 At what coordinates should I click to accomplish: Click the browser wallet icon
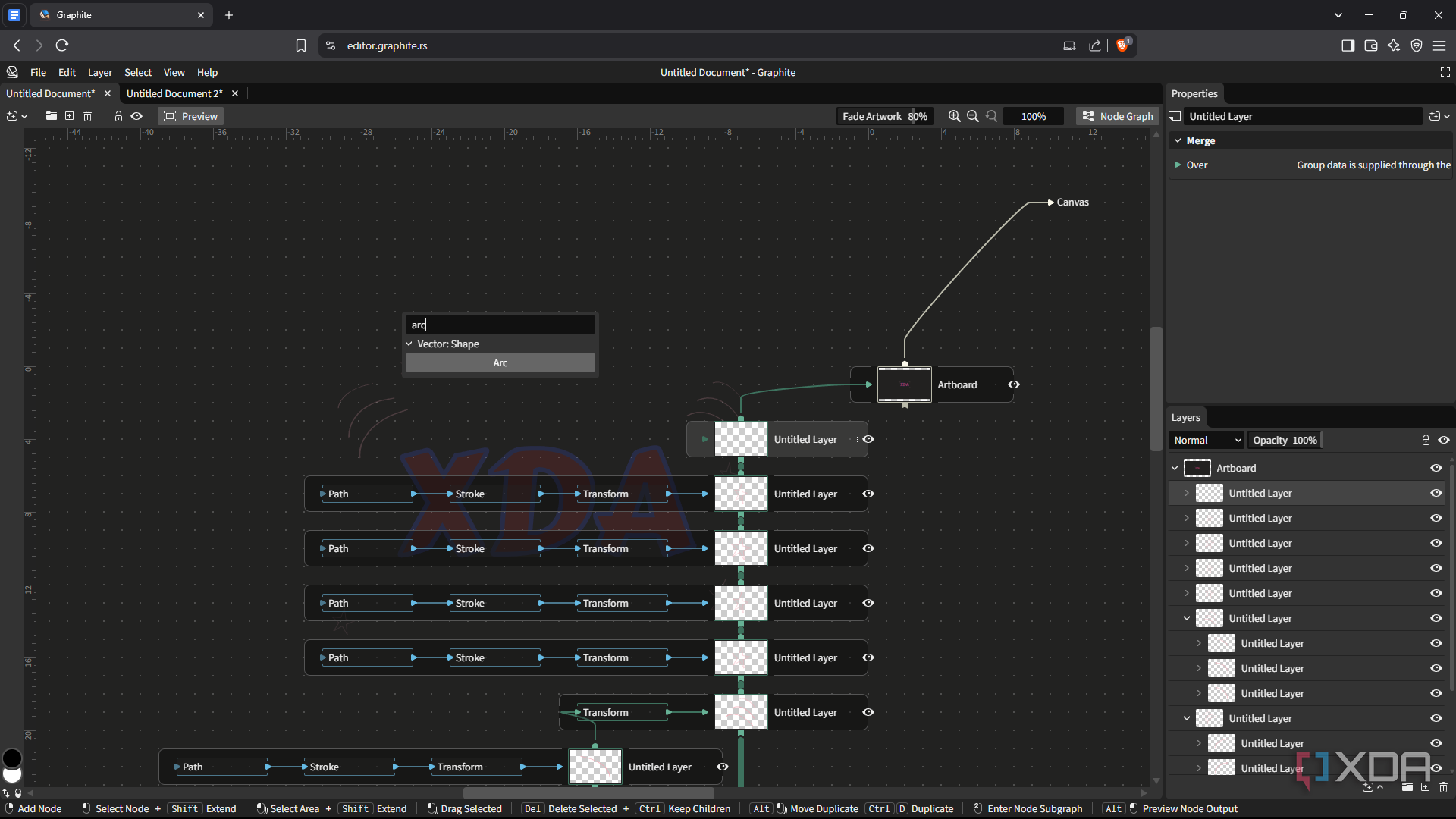1370,45
